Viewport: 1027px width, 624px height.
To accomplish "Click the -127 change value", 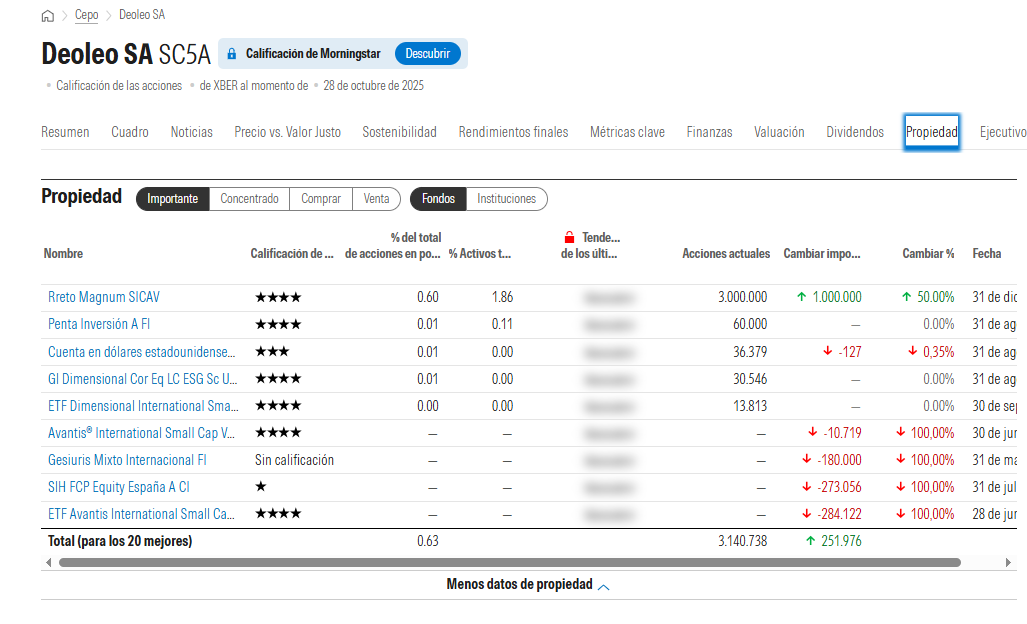I will pos(850,352).
